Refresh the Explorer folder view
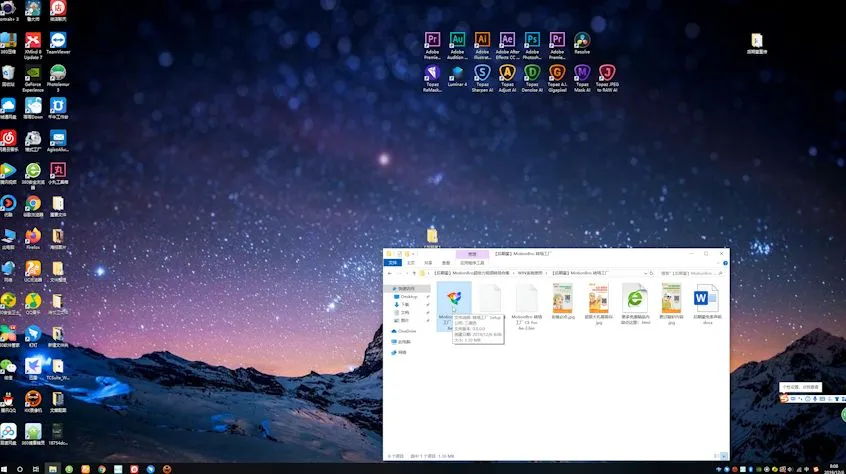Image resolution: width=846 pixels, height=474 pixels. click(x=651, y=273)
